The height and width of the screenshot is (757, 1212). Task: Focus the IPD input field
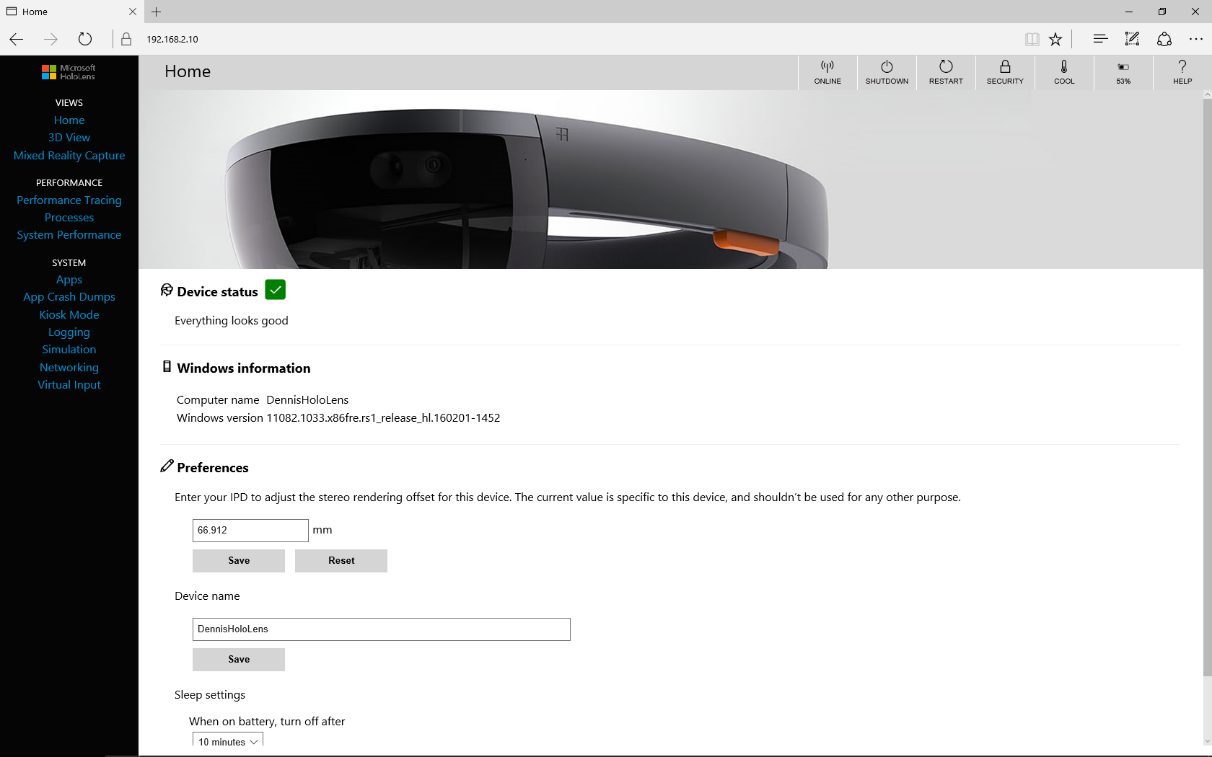coord(250,530)
